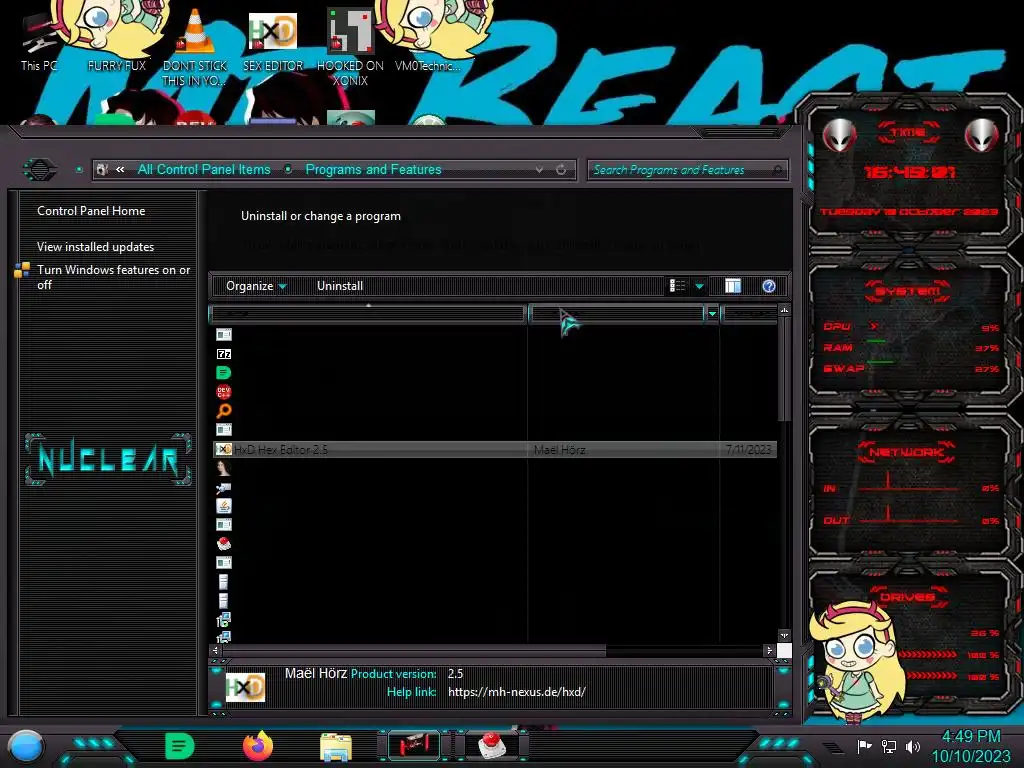The width and height of the screenshot is (1024, 768).
Task: Open View installed updates link
Action: click(95, 247)
